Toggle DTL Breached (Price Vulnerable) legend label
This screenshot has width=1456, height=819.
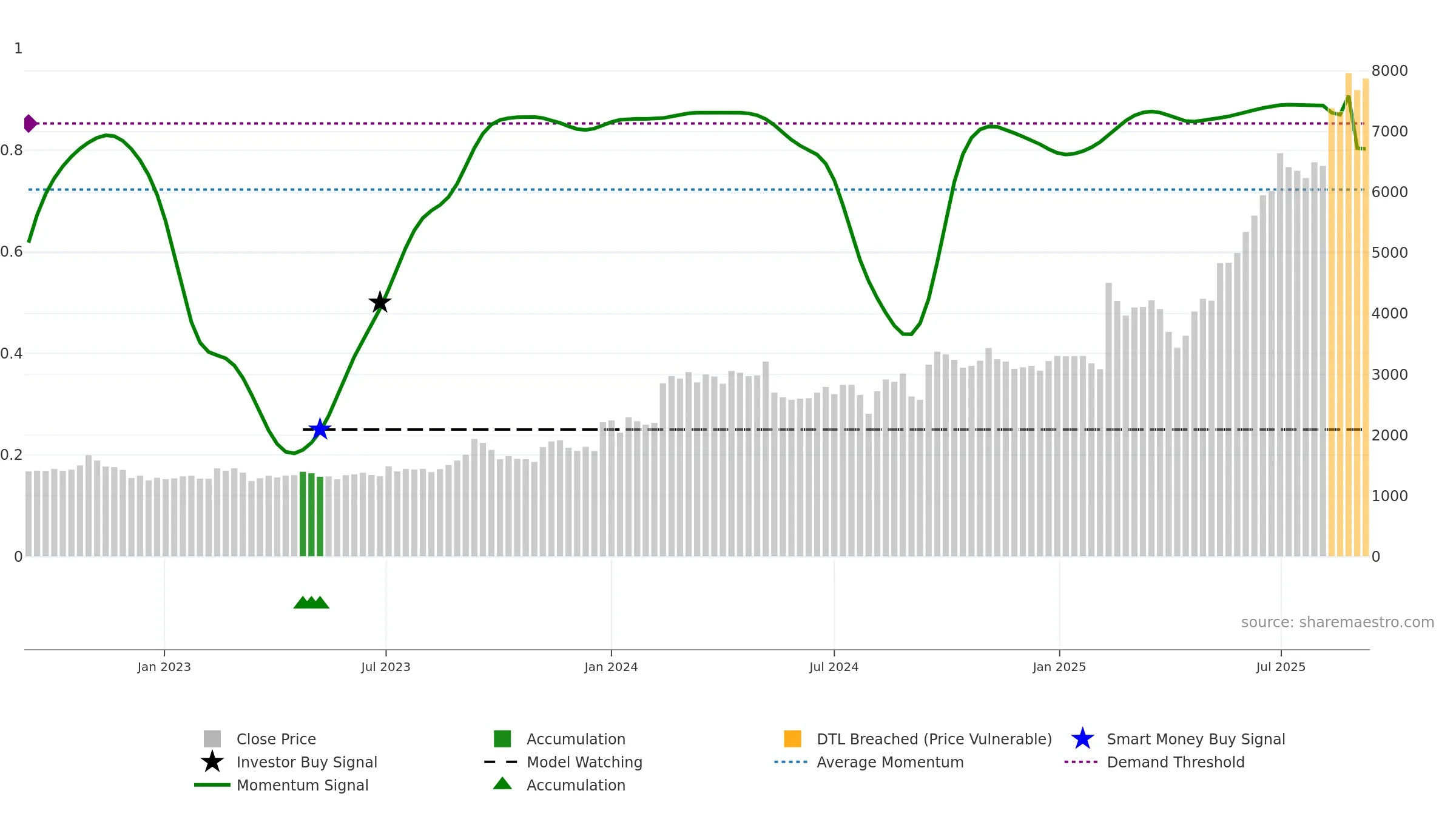[x=934, y=739]
